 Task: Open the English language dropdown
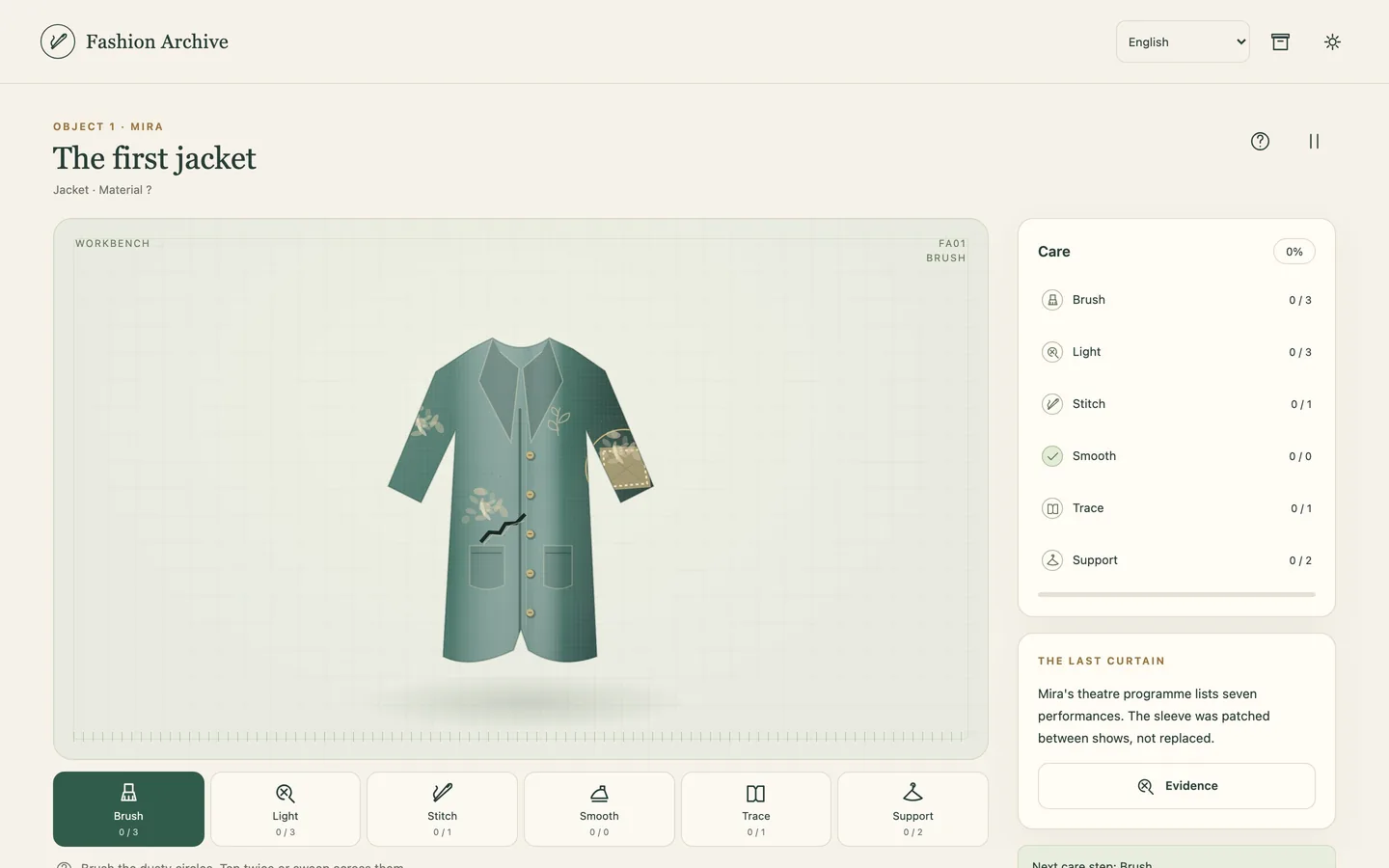[1183, 41]
